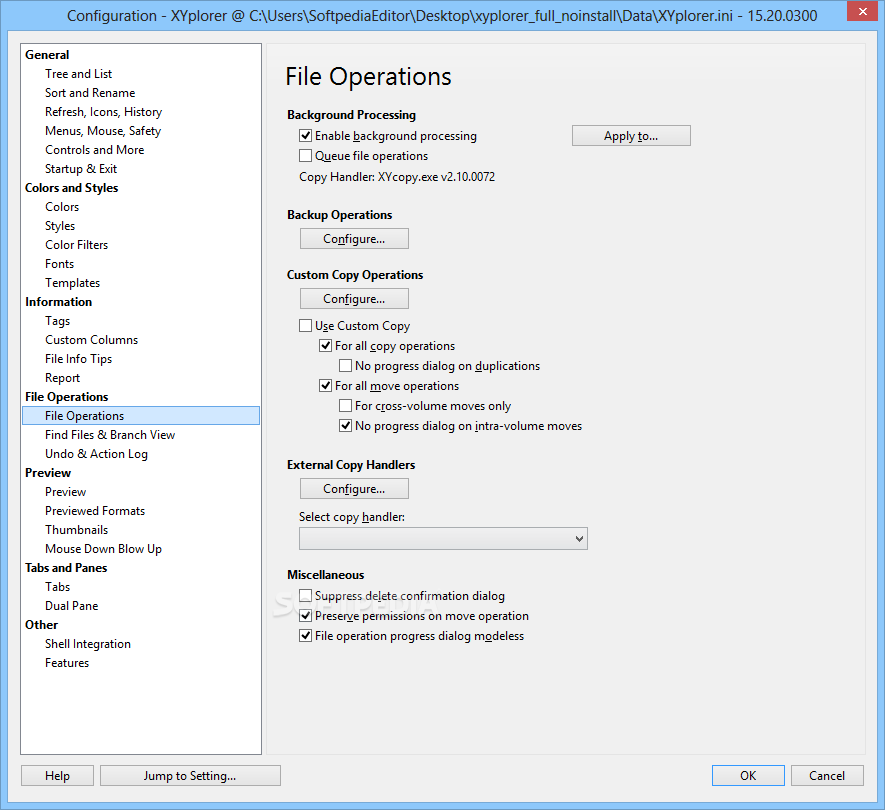The width and height of the screenshot is (885, 810).
Task: Select Refresh, Icons, History page
Action: (103, 112)
